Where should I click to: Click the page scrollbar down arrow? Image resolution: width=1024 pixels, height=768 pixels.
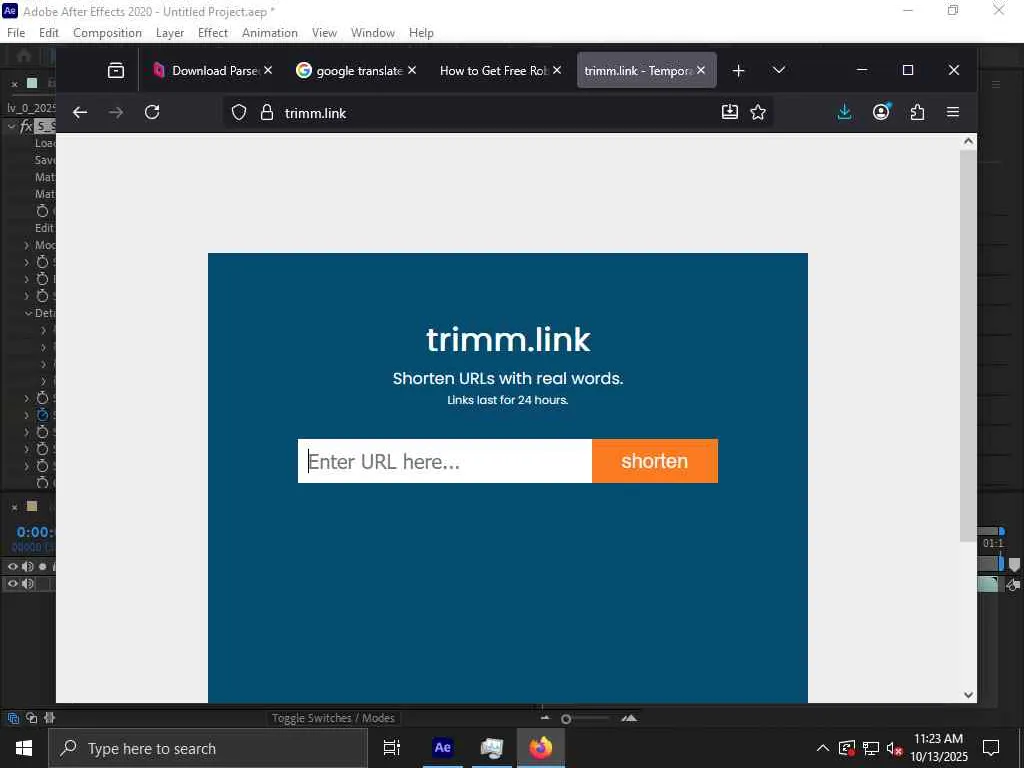(x=968, y=695)
